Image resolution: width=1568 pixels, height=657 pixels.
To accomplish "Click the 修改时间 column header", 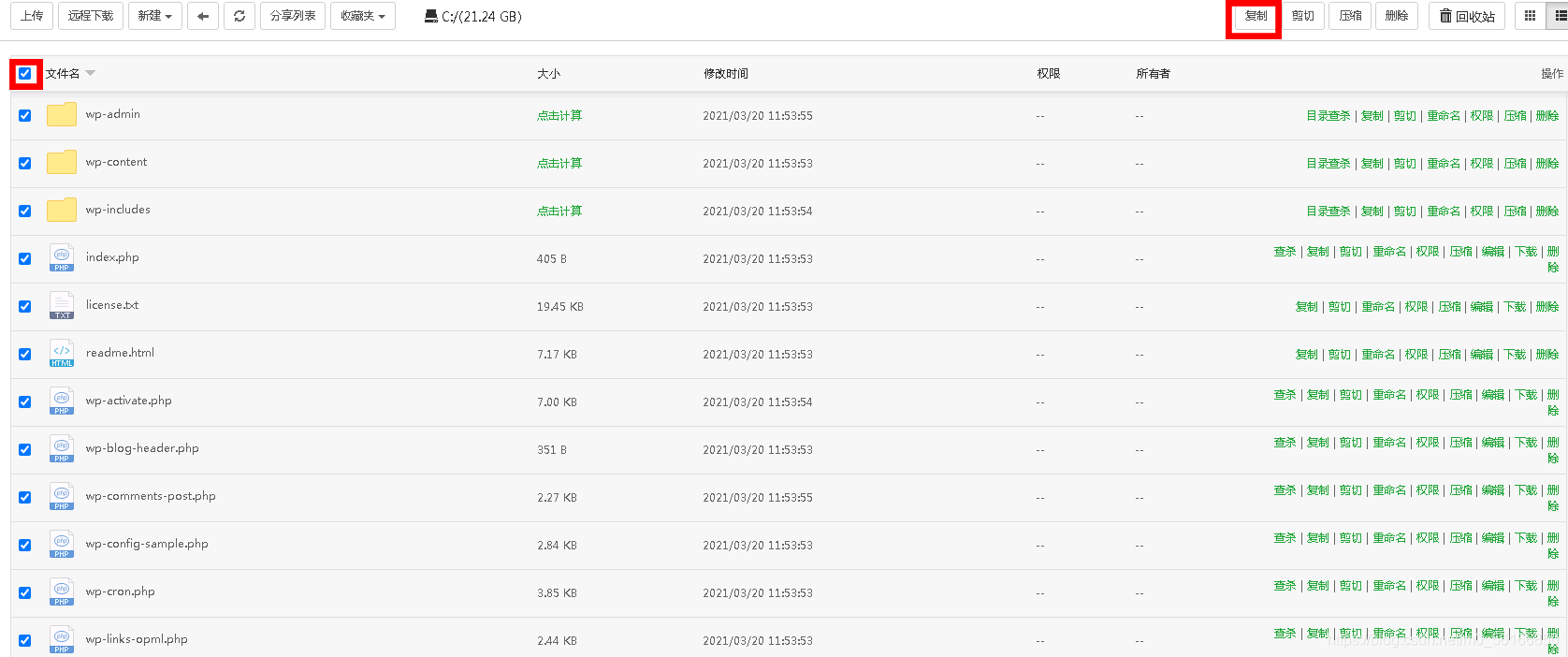I will [726, 74].
